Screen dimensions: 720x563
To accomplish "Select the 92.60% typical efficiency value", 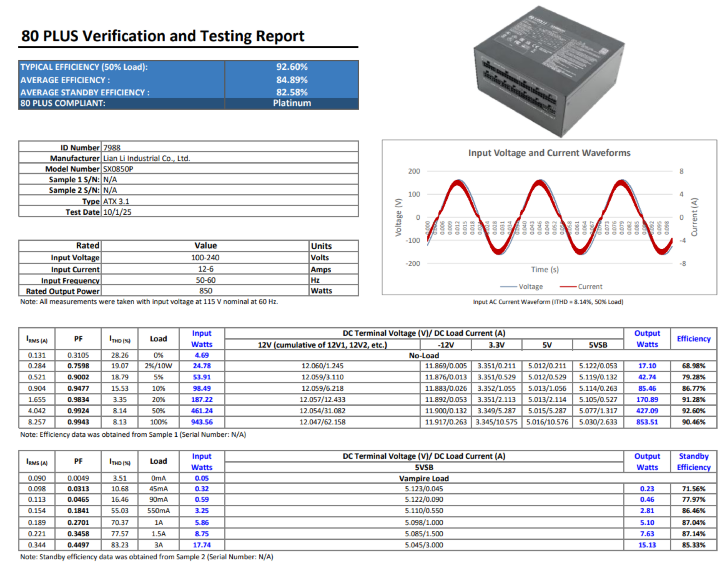I will tap(292, 67).
